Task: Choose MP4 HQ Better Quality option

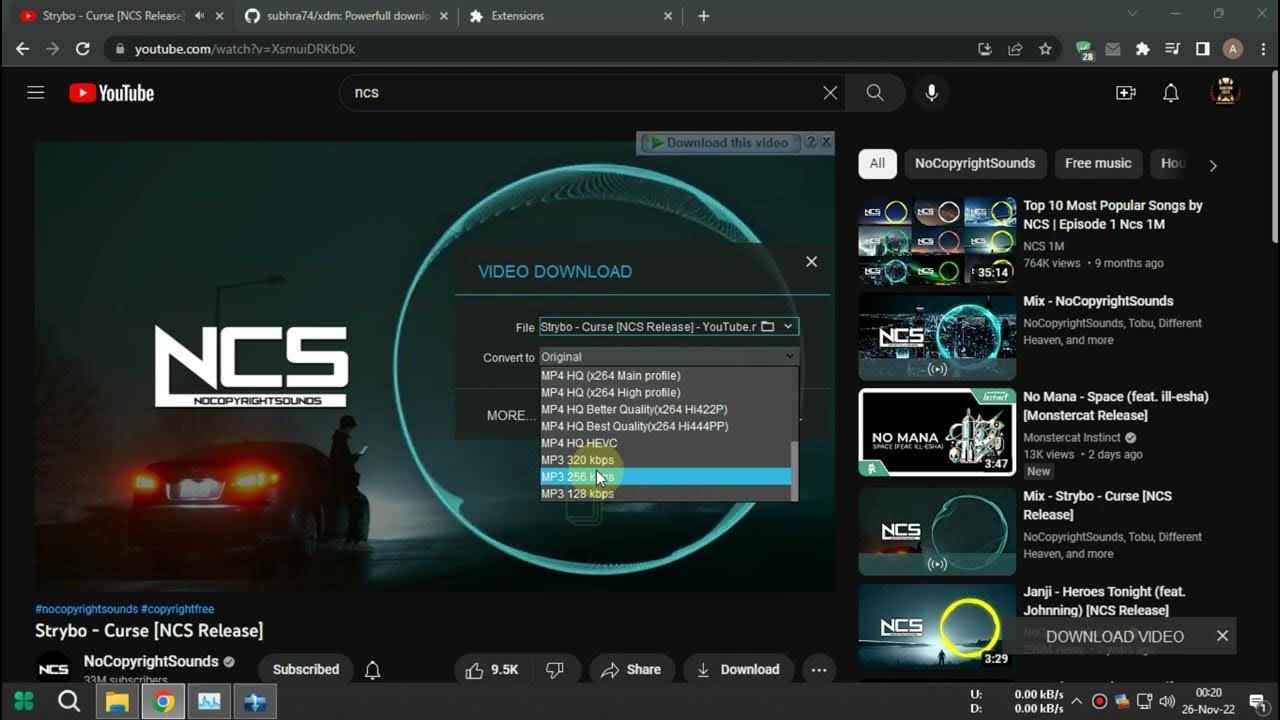Action: [x=665, y=410]
